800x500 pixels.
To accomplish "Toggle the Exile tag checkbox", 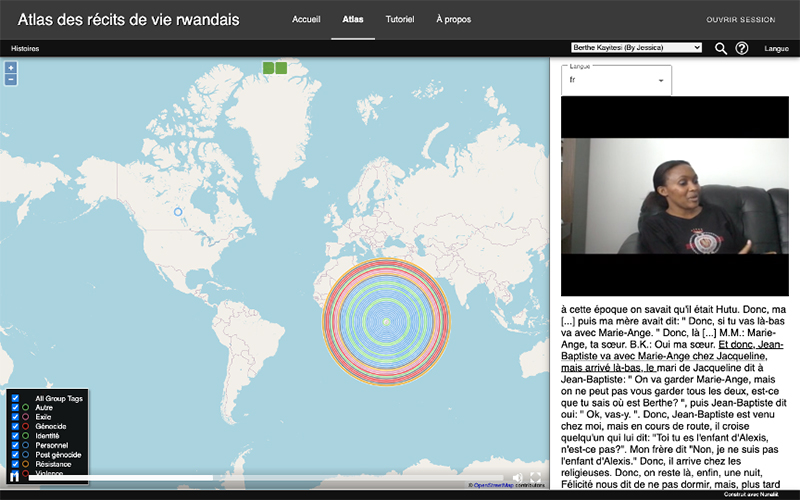I will (15, 417).
